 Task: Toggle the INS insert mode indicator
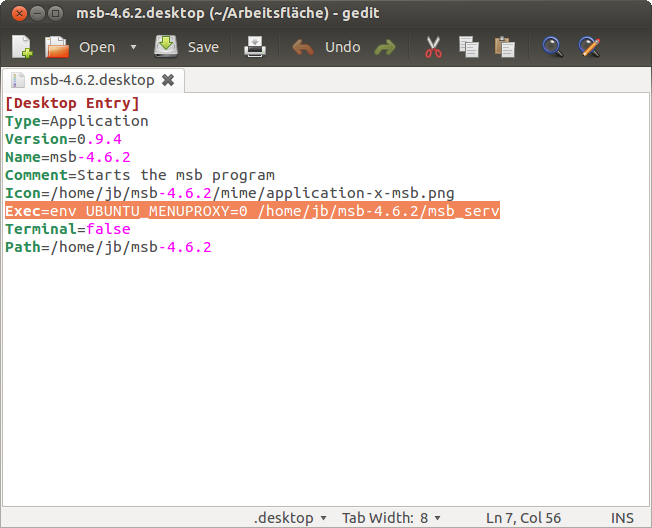coord(622,517)
